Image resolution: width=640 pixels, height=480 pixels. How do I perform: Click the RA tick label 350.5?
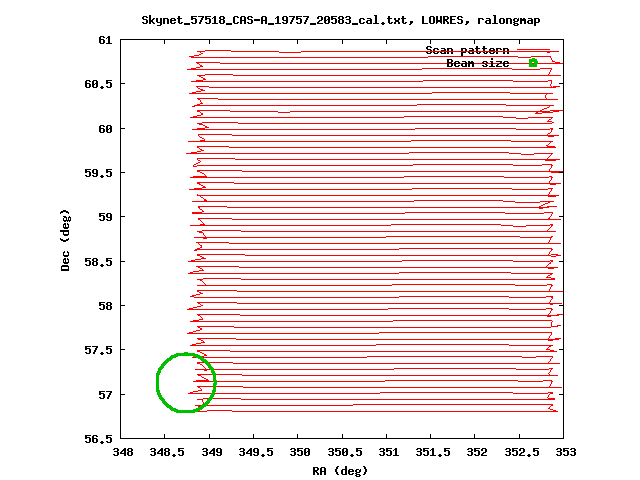click(x=344, y=452)
